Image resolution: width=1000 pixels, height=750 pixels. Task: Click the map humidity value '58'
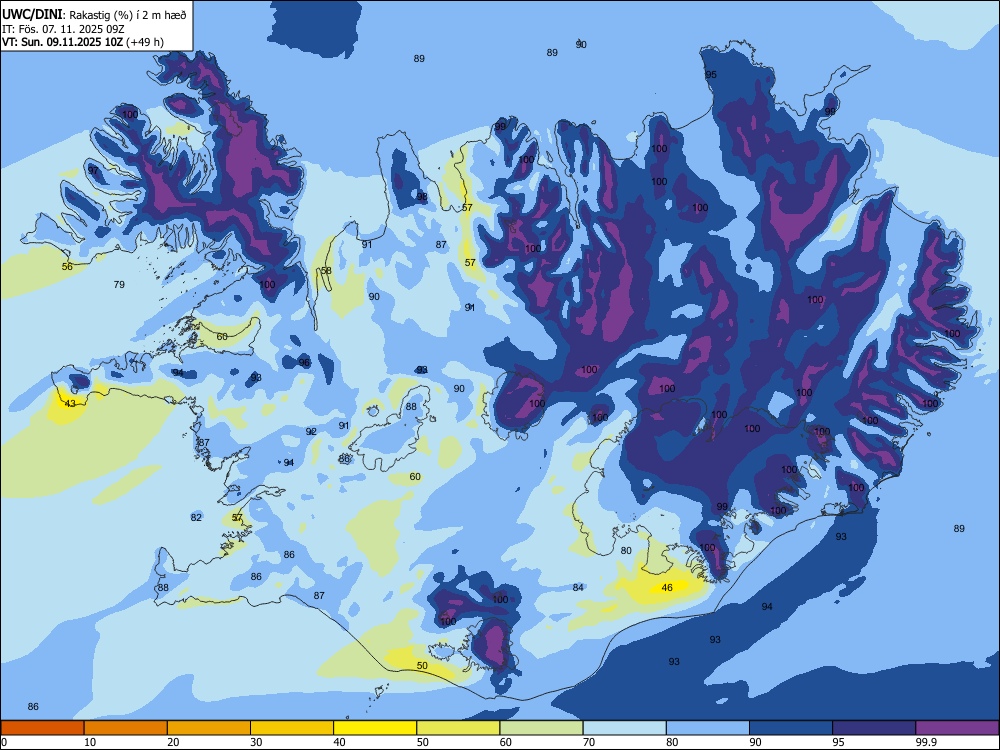point(326,270)
